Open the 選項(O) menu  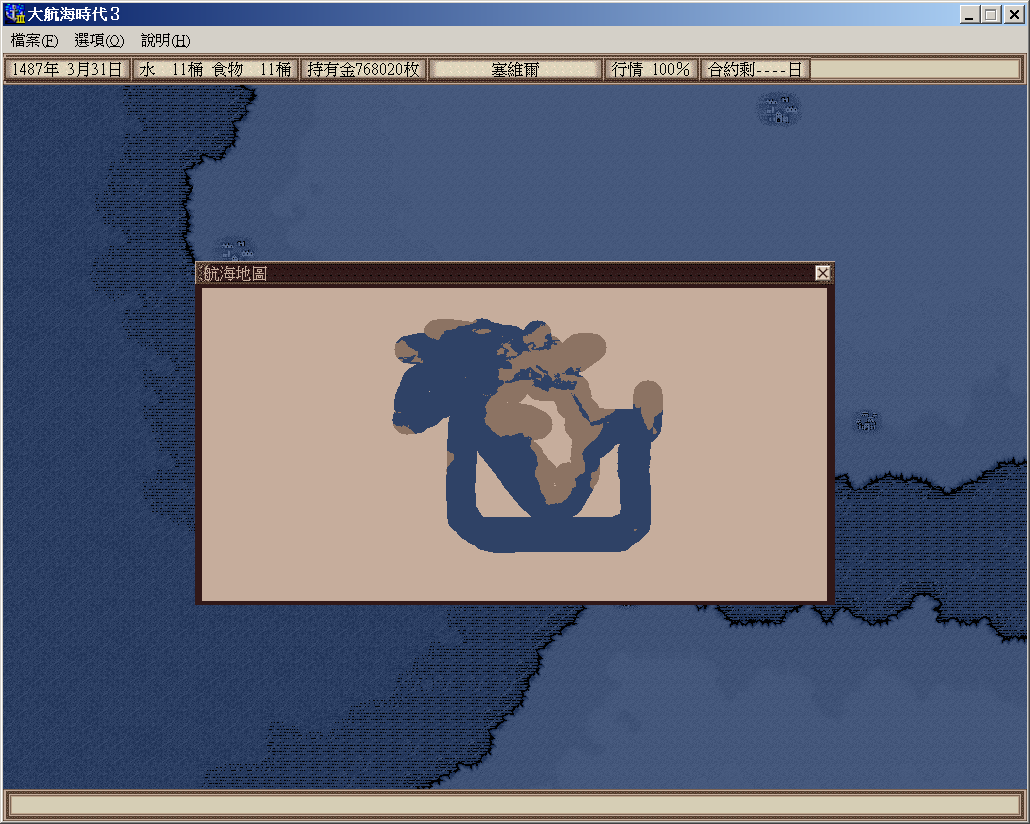[x=99, y=41]
